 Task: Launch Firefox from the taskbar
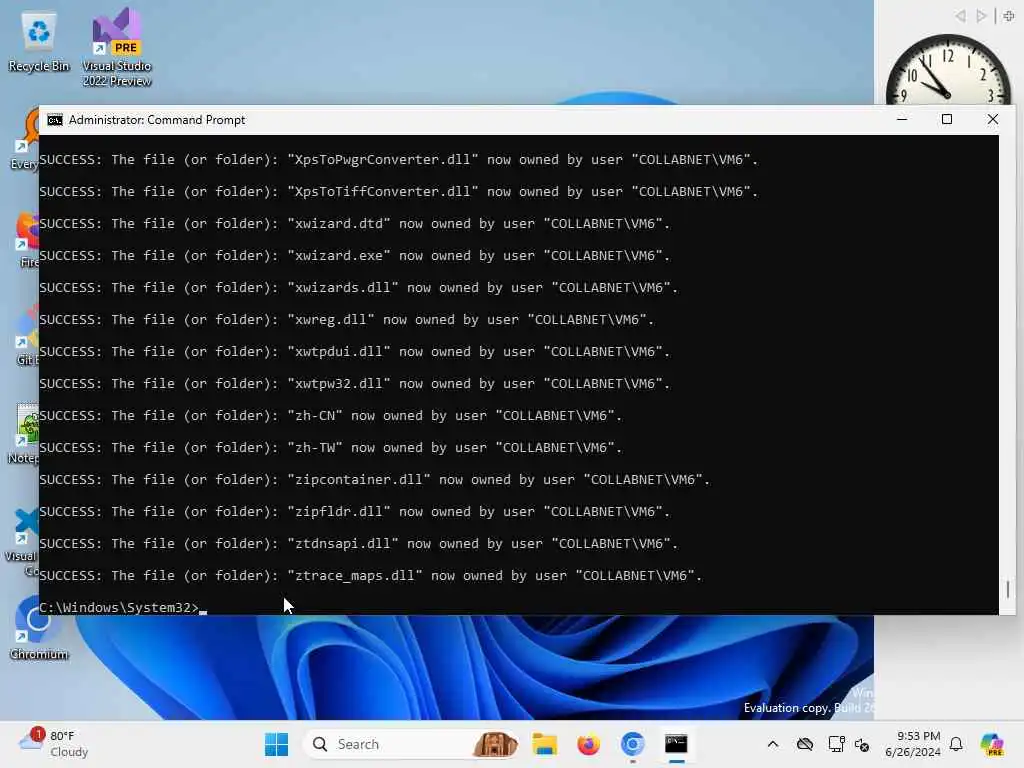click(x=588, y=744)
